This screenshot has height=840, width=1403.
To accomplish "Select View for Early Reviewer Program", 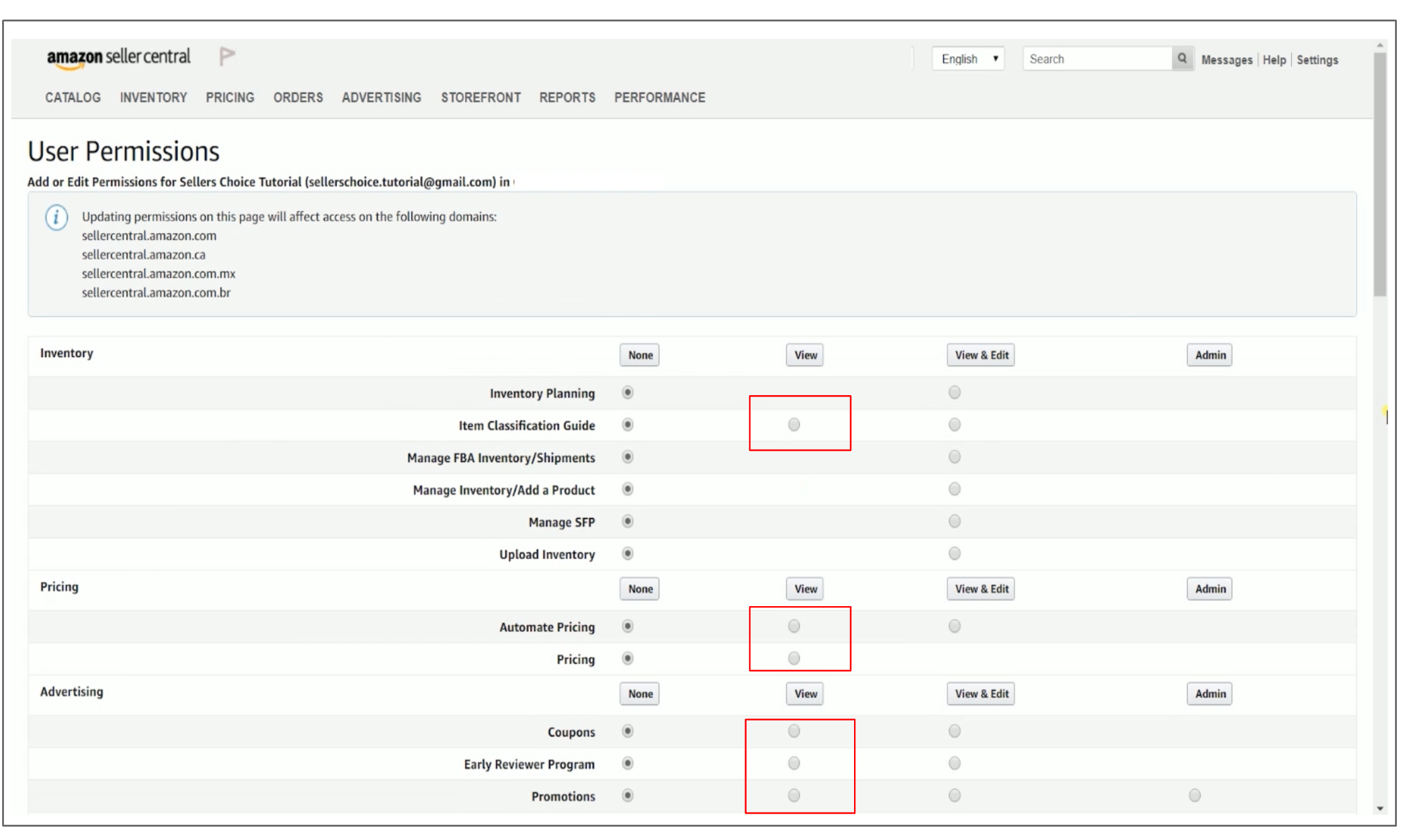I will (x=794, y=763).
